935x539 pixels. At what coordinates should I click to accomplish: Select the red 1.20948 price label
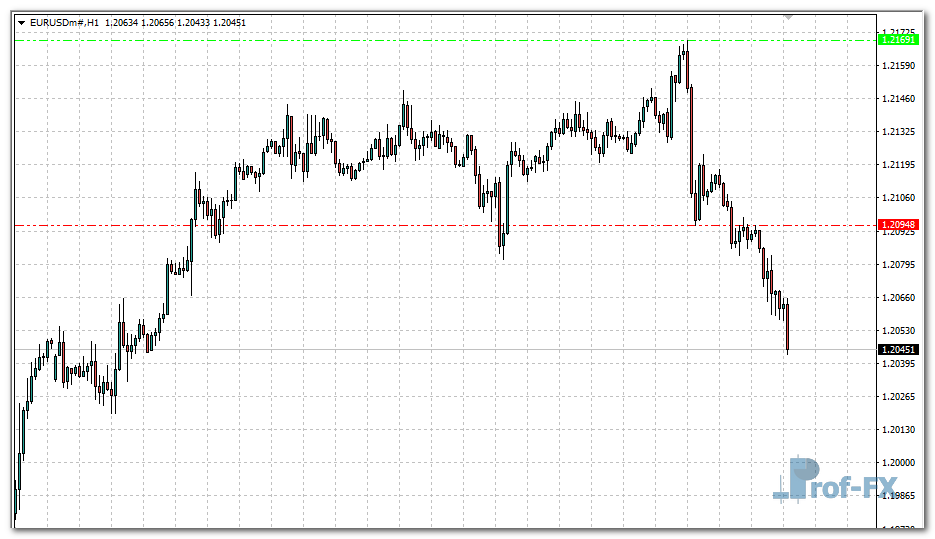pyautogui.click(x=896, y=225)
